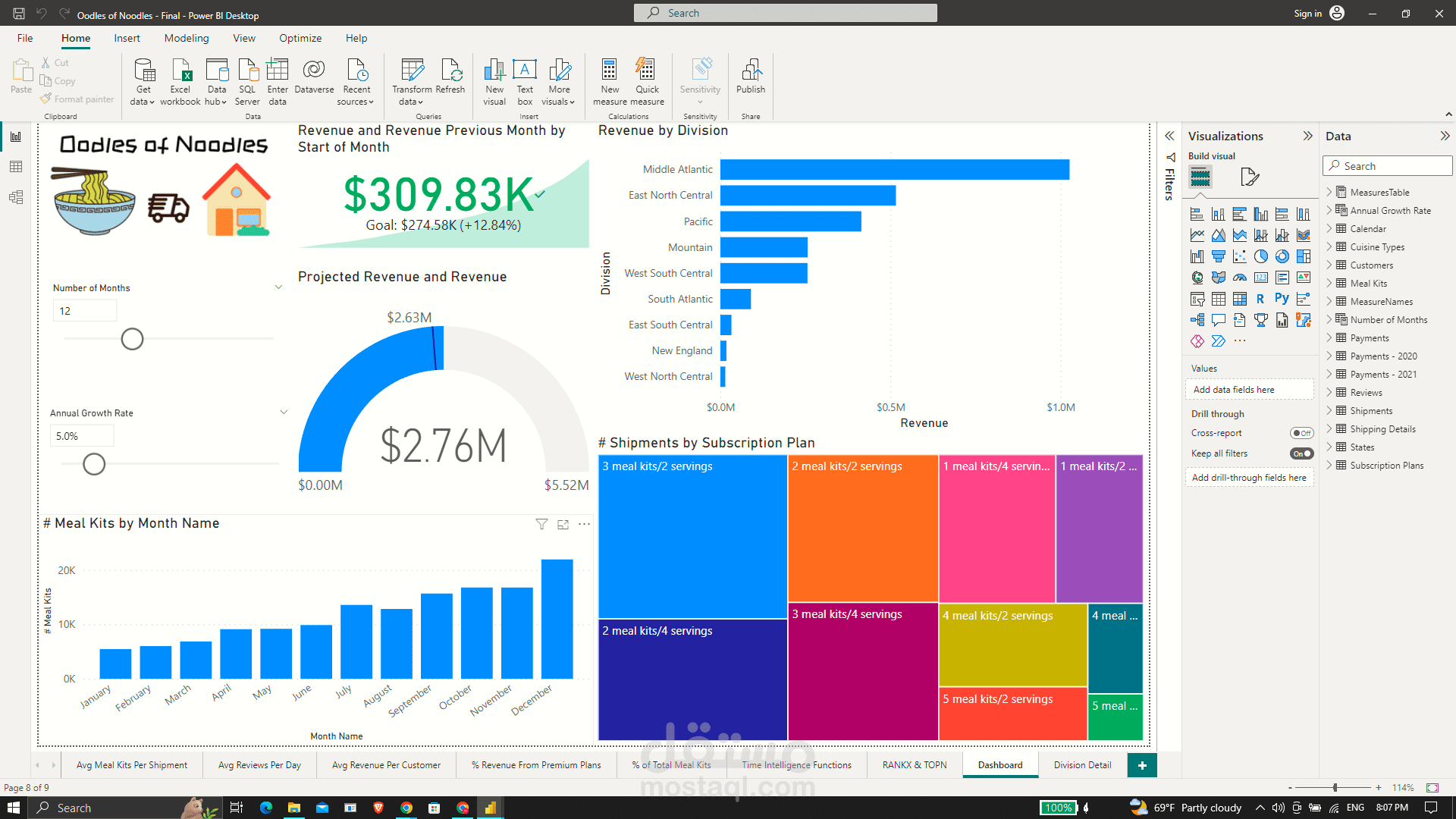Insert a New visual
The image size is (1456, 819).
[x=494, y=82]
